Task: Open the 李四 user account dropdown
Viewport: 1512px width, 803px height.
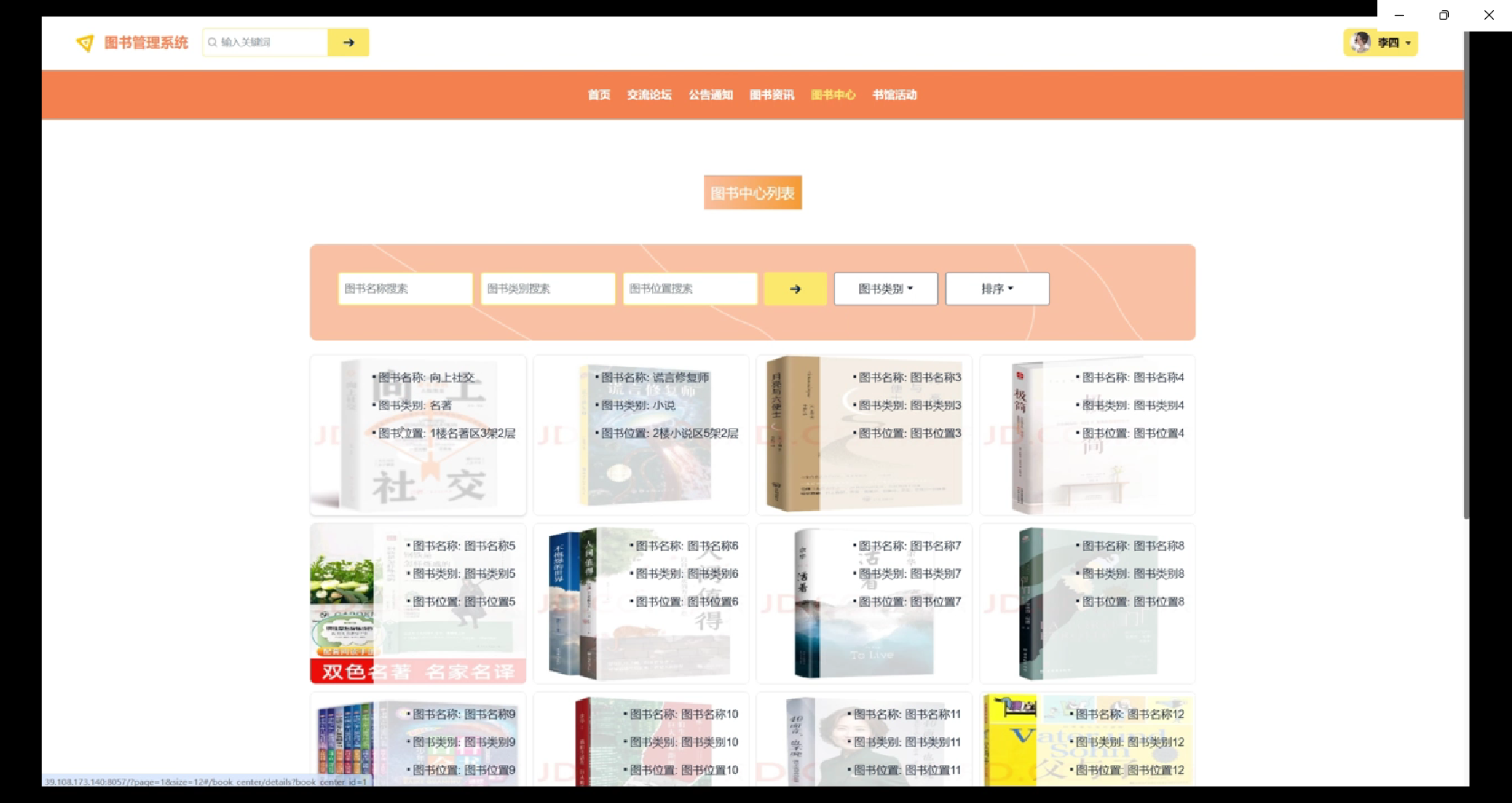Action: (x=1380, y=43)
